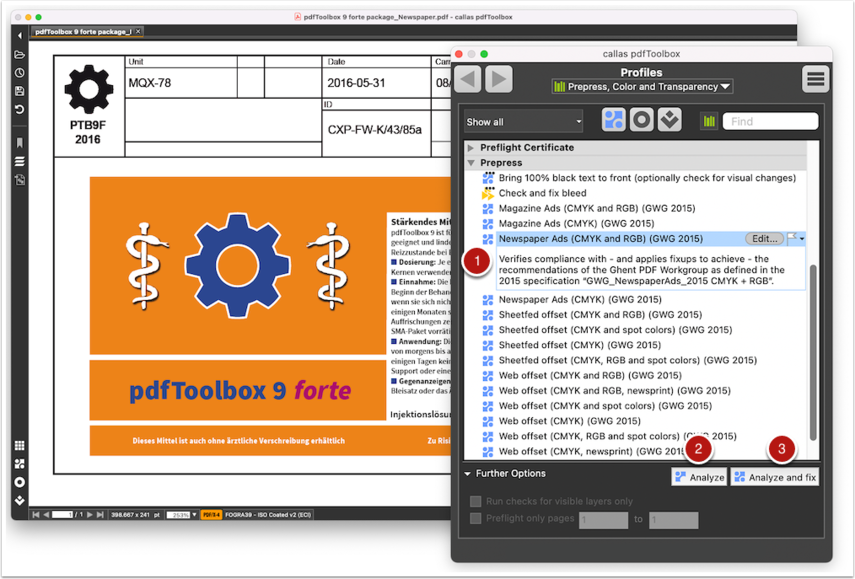855x579 pixels.
Task: Open the Show all filter dropdown
Action: click(523, 122)
